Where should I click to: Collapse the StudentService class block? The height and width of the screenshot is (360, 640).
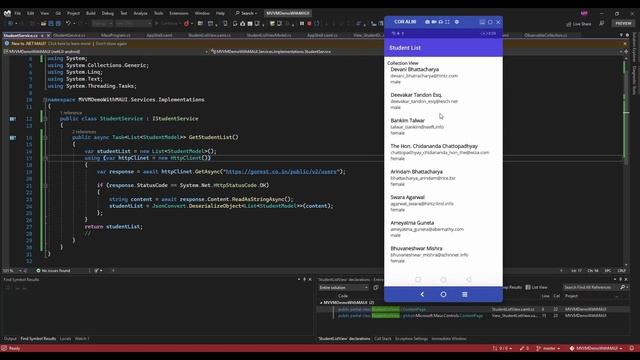(x=45, y=119)
